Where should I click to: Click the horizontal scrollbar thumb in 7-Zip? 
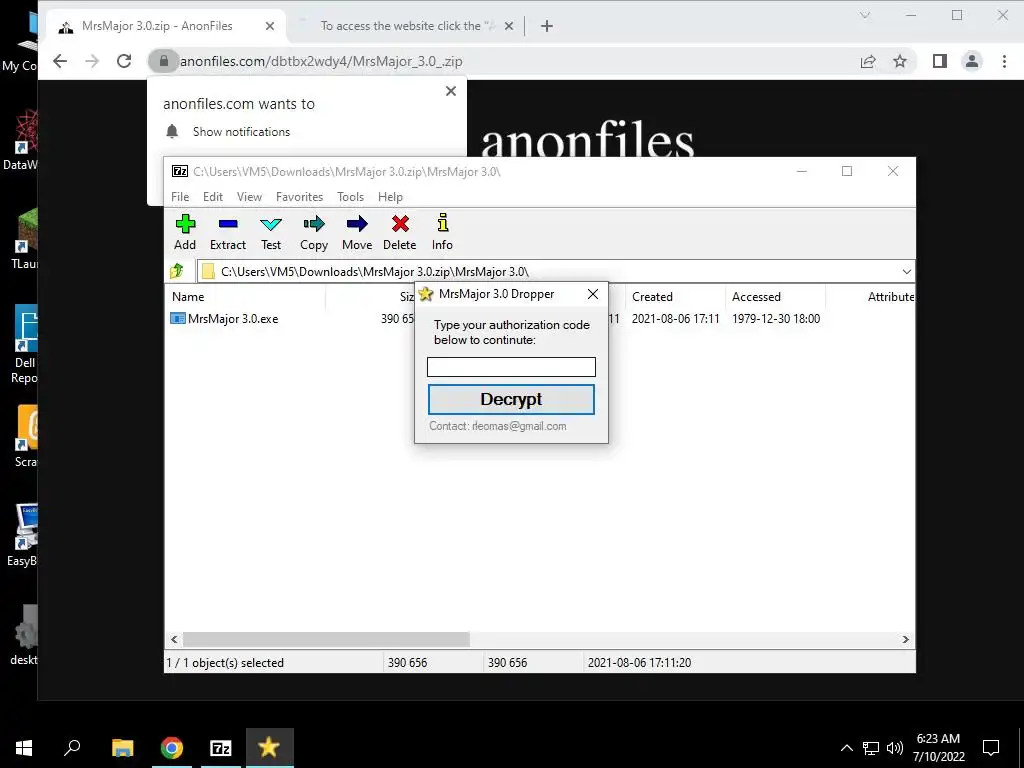[326, 639]
